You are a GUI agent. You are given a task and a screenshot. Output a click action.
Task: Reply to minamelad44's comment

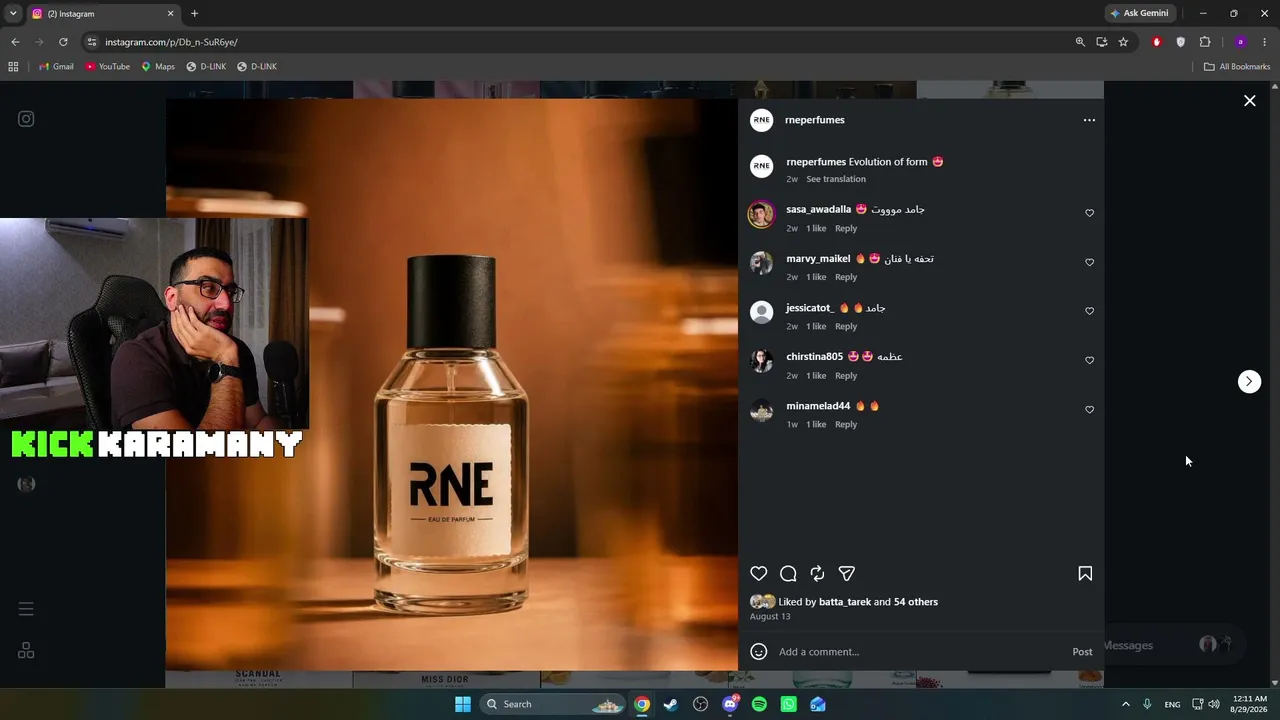pyautogui.click(x=846, y=424)
